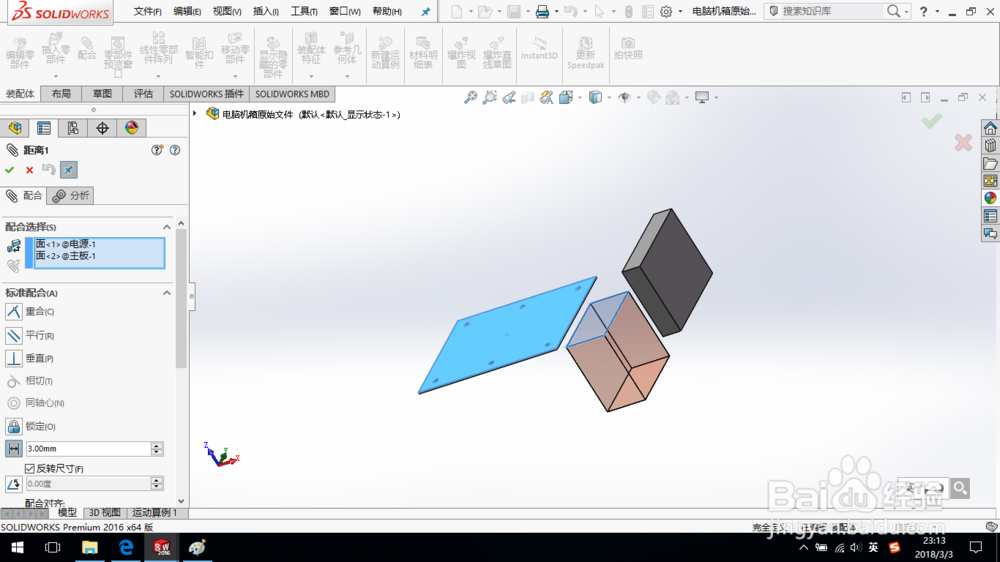Screen dimensions: 1000x562
Task: Open the File Explorer task pane icon
Action: tap(990, 163)
